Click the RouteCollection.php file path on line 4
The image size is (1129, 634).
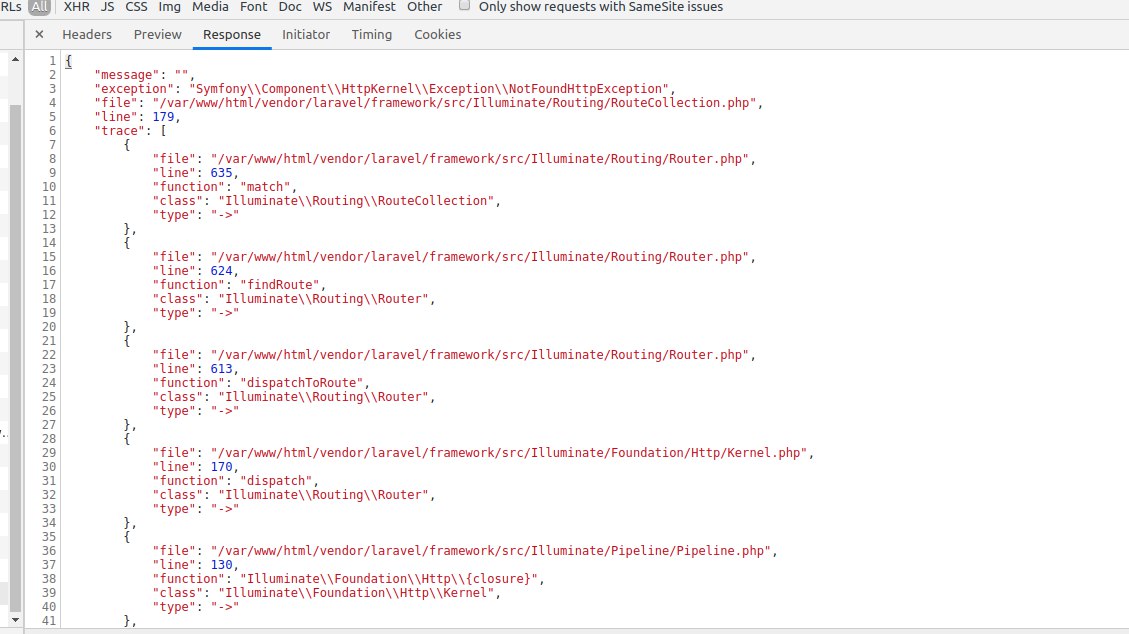click(x=454, y=103)
